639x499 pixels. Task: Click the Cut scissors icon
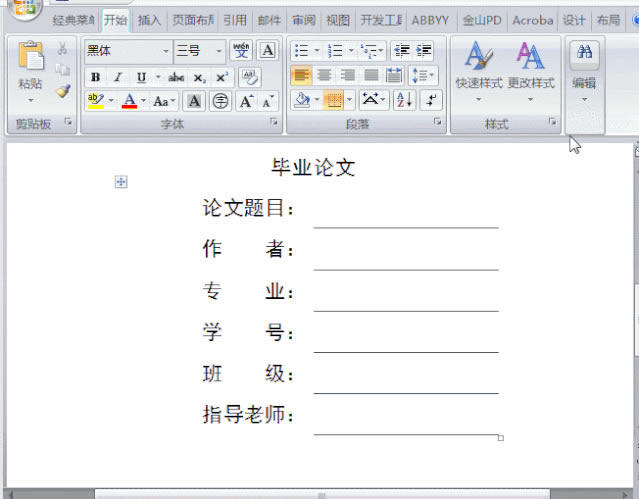62,49
